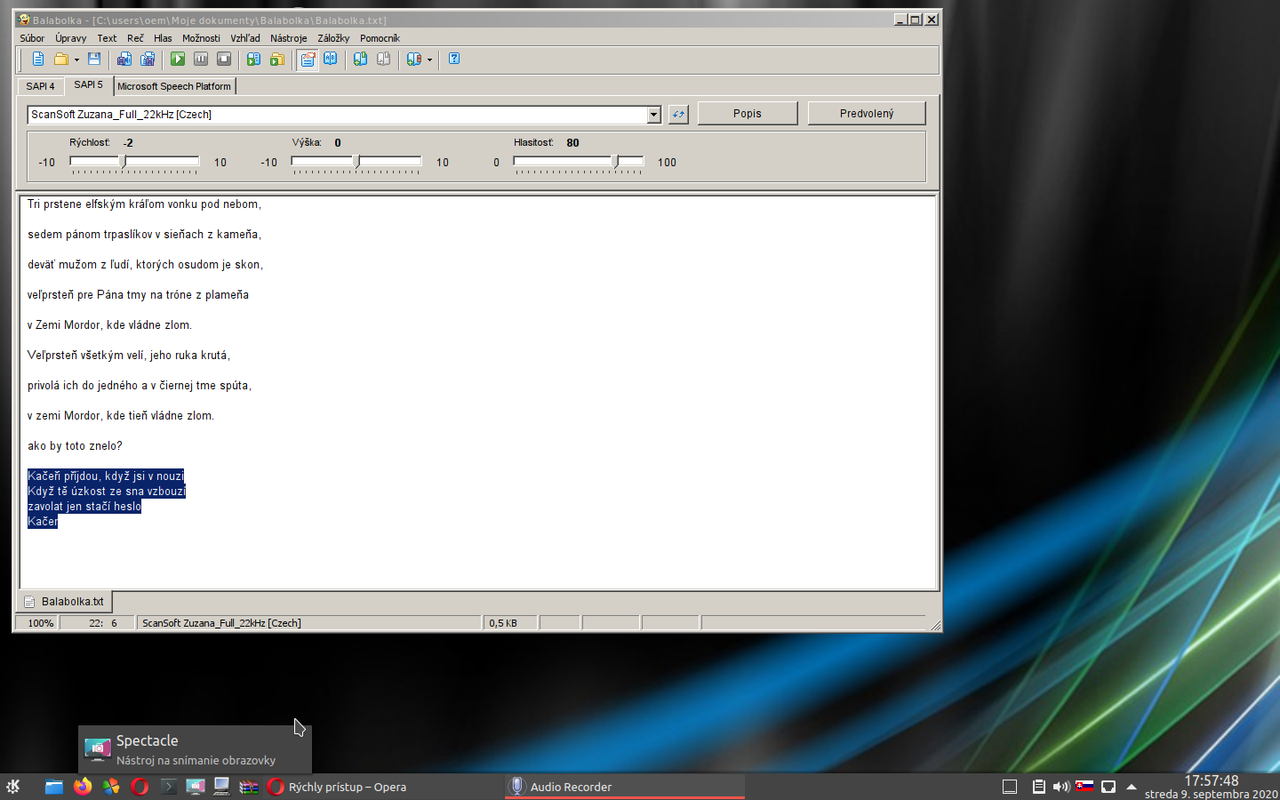The height and width of the screenshot is (800, 1280).
Task: Start reading aloud with the green Play button
Action: (x=178, y=59)
